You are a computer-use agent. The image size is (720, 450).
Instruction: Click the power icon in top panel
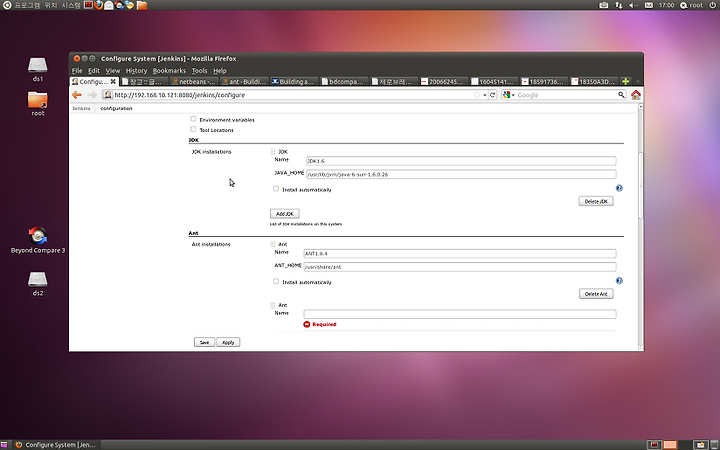tap(713, 5)
